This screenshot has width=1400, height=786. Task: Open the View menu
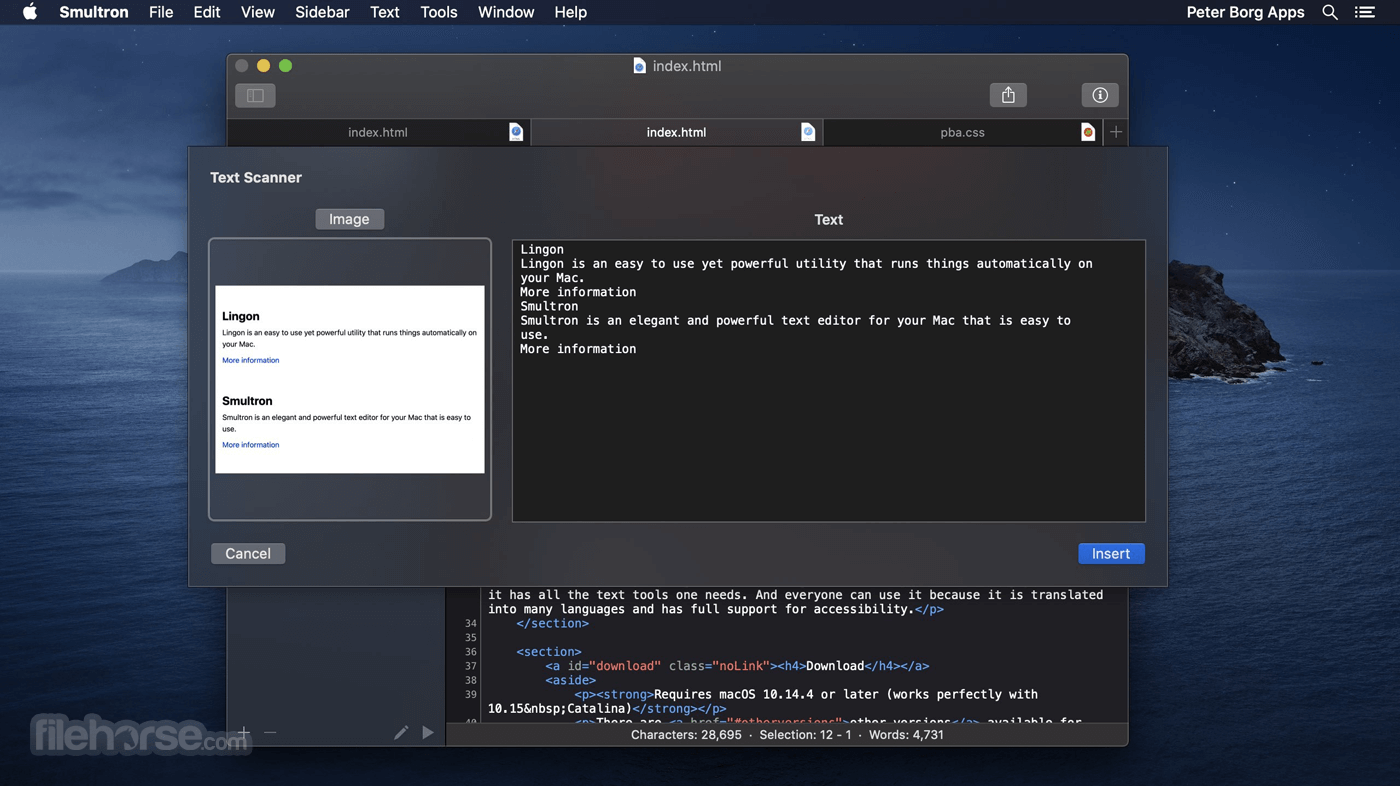(x=258, y=12)
